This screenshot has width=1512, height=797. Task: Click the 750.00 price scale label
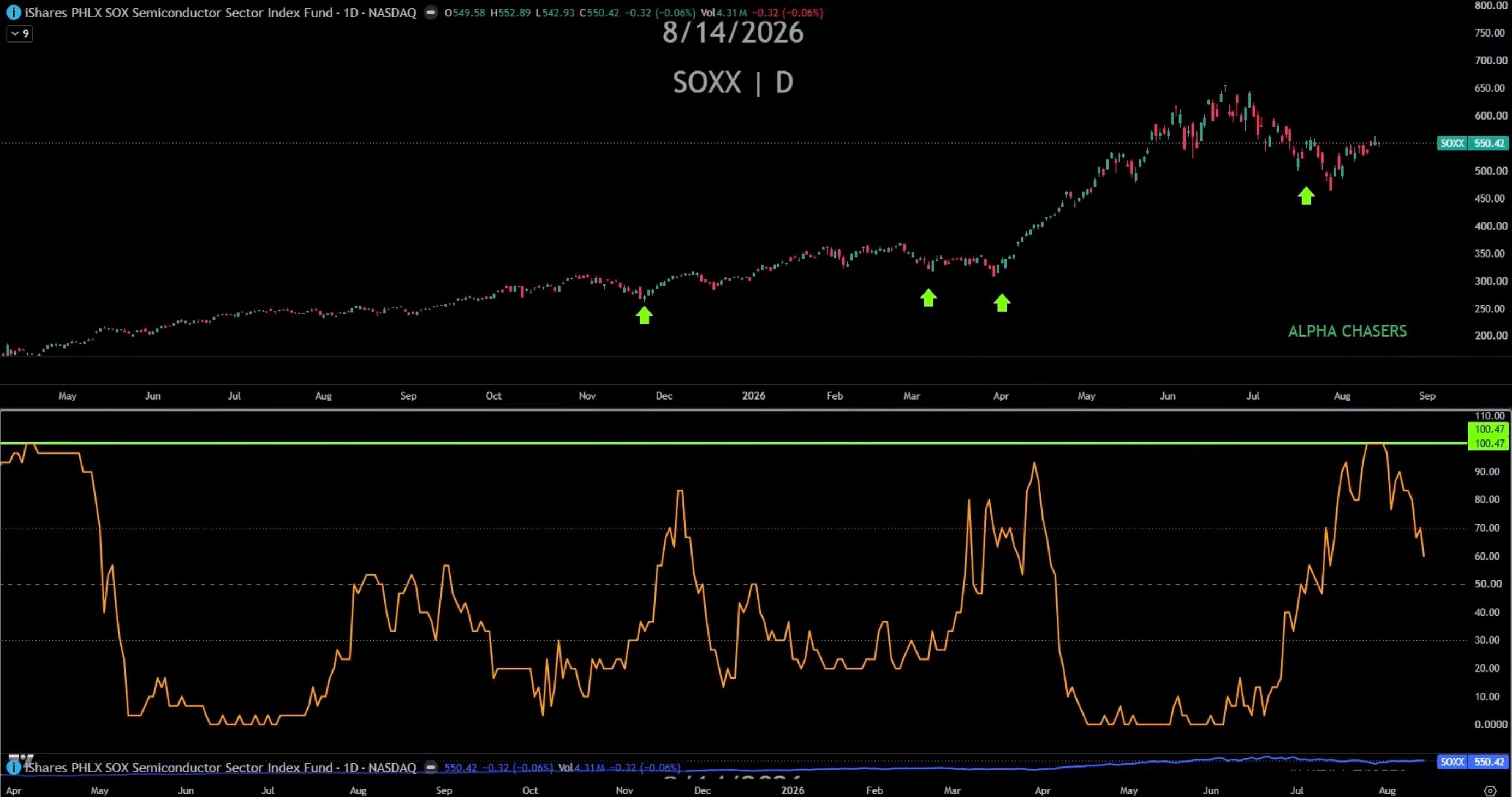[1491, 33]
